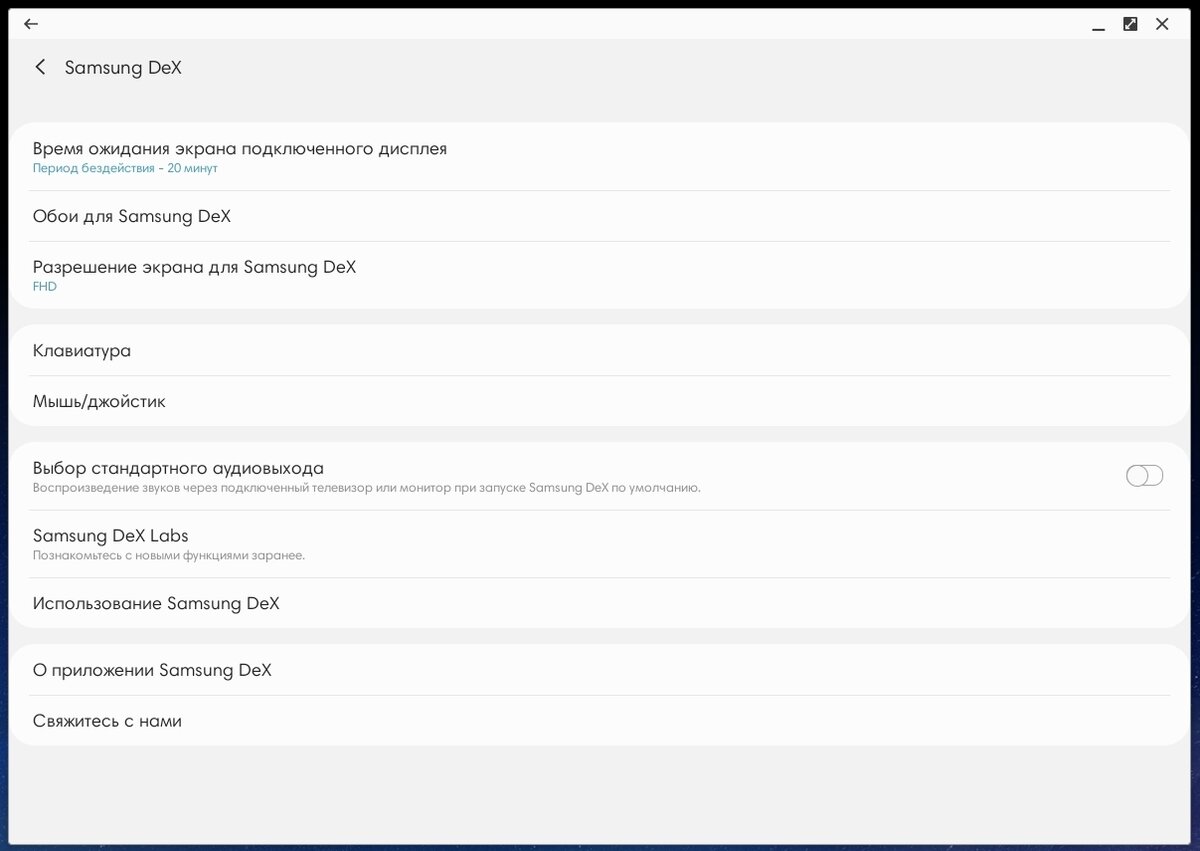Screen dimensions: 1200x851
Task: Go back using chevron beside Samsung DeX
Action: 40,67
